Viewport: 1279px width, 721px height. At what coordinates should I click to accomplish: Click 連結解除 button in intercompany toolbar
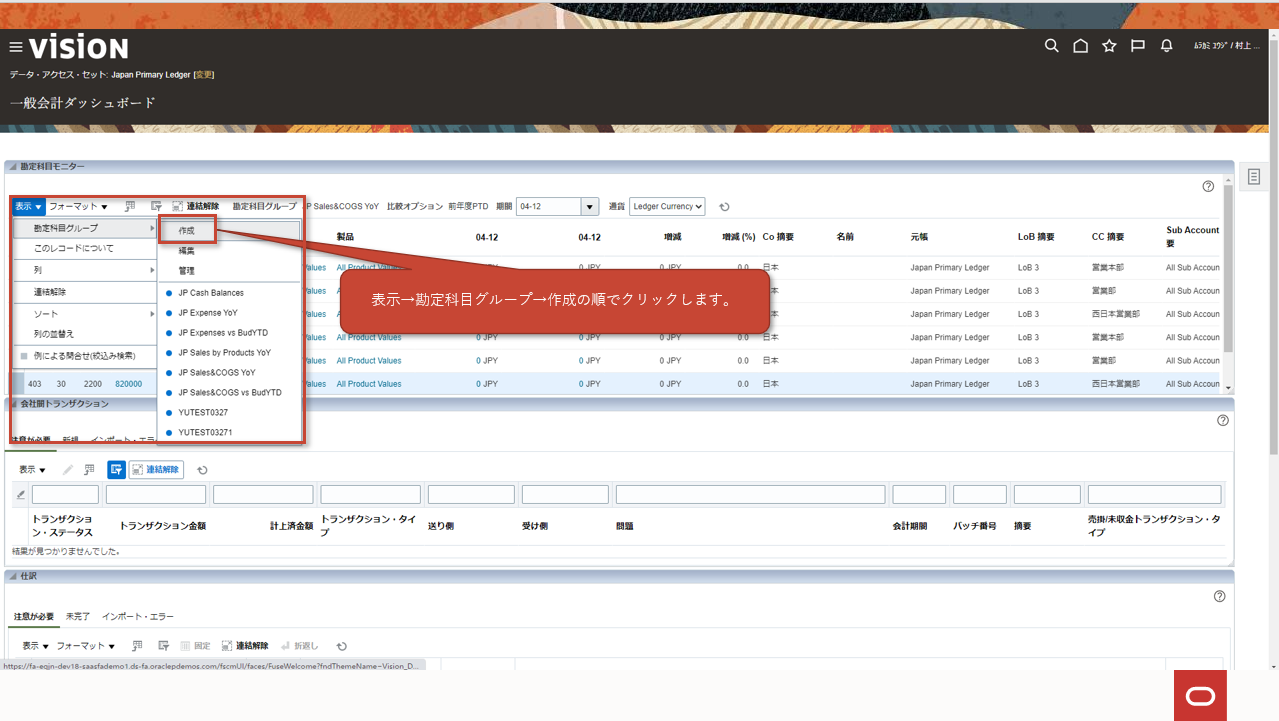156,470
